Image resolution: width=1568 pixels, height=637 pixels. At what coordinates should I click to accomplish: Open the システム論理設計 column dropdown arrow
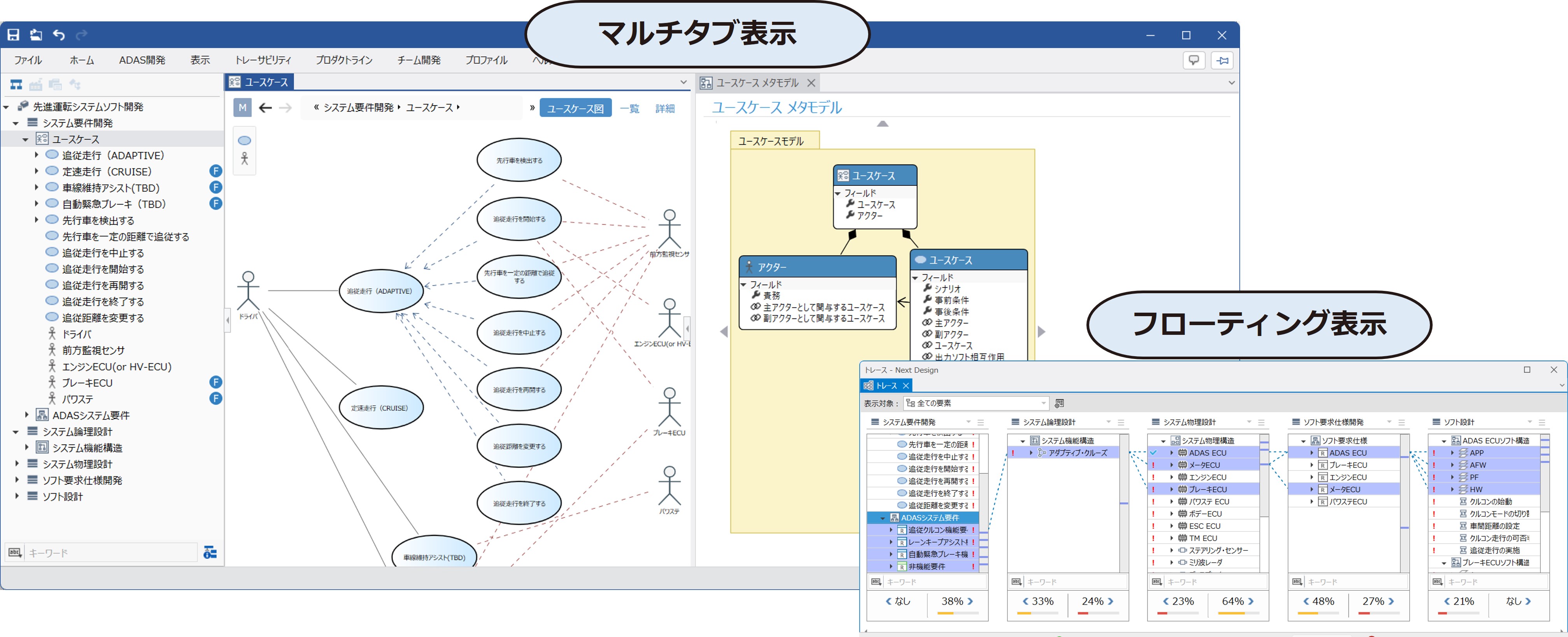tap(1109, 422)
